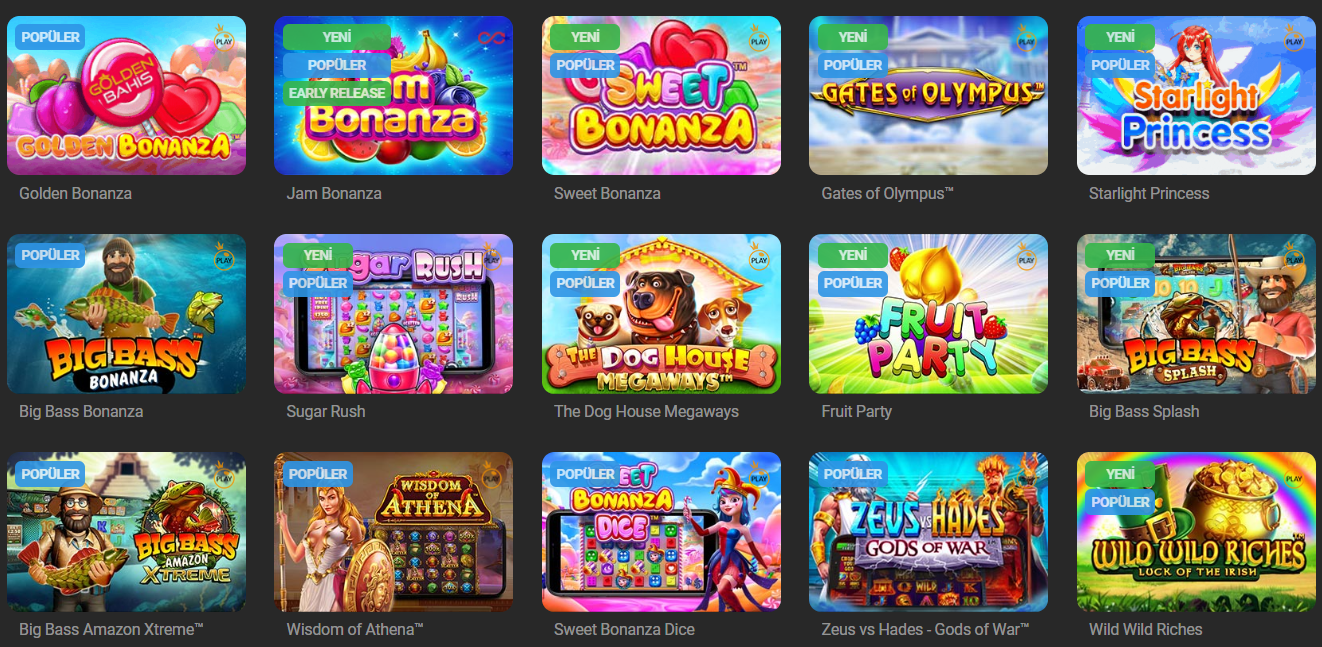This screenshot has width=1322, height=647.
Task: Select the Wisdom of Athena game image
Action: tap(393, 532)
